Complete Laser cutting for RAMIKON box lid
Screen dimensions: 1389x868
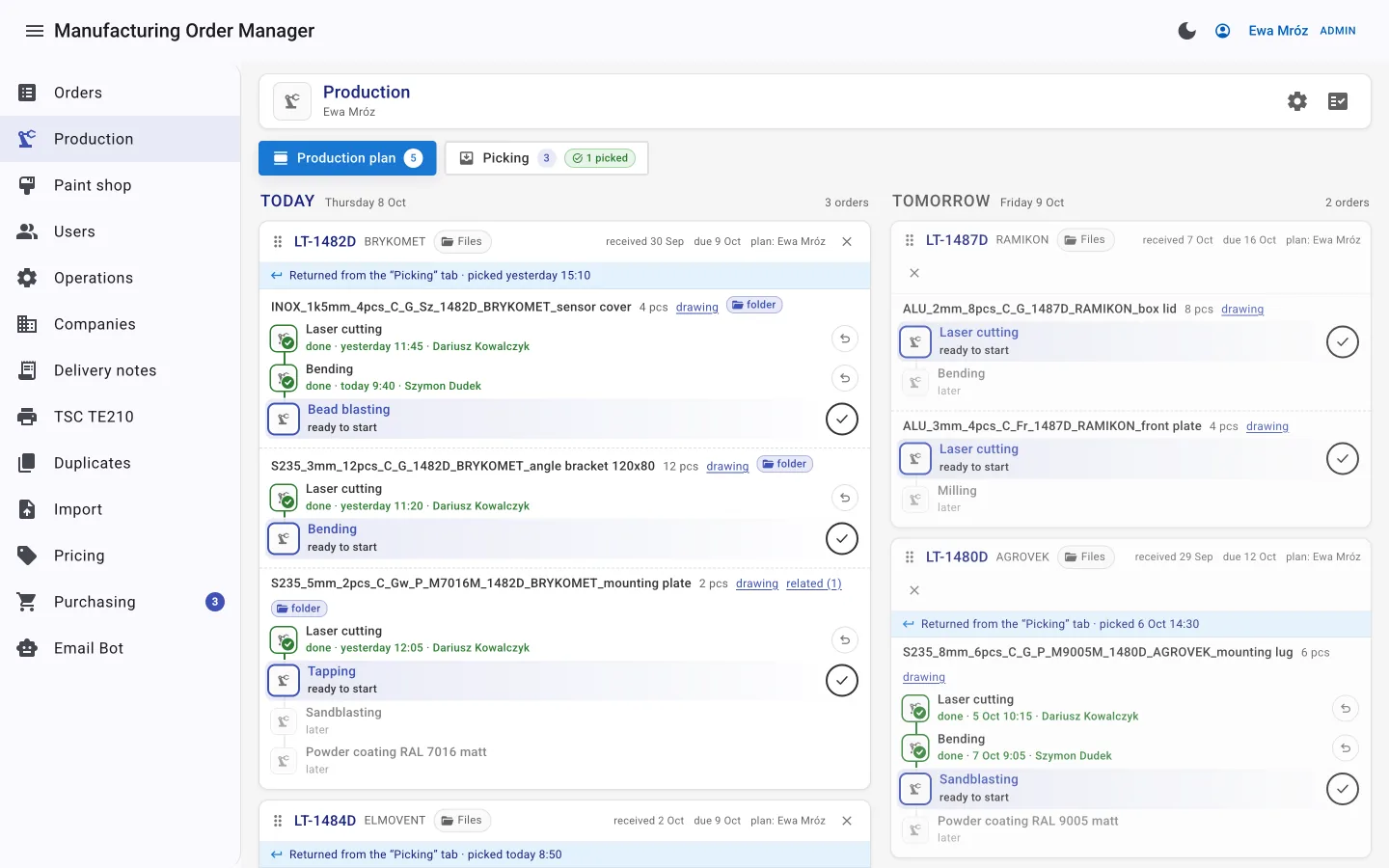(1343, 341)
